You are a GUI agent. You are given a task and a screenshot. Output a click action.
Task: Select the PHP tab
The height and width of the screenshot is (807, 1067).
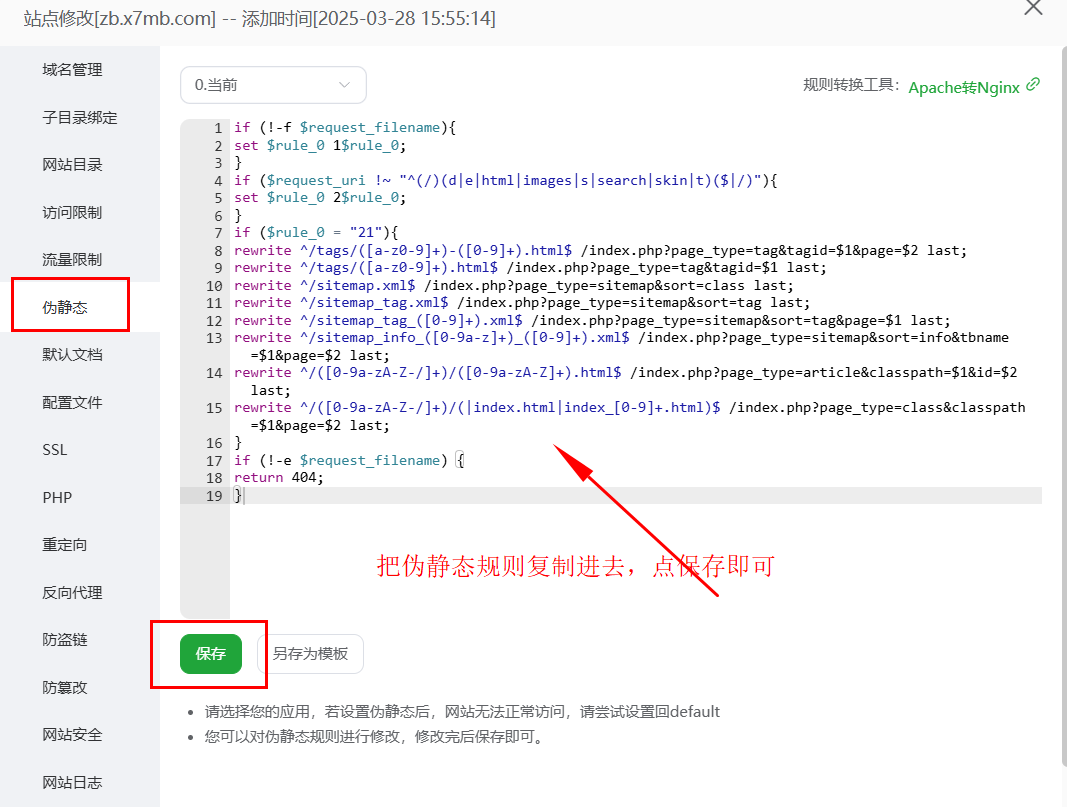coord(57,498)
